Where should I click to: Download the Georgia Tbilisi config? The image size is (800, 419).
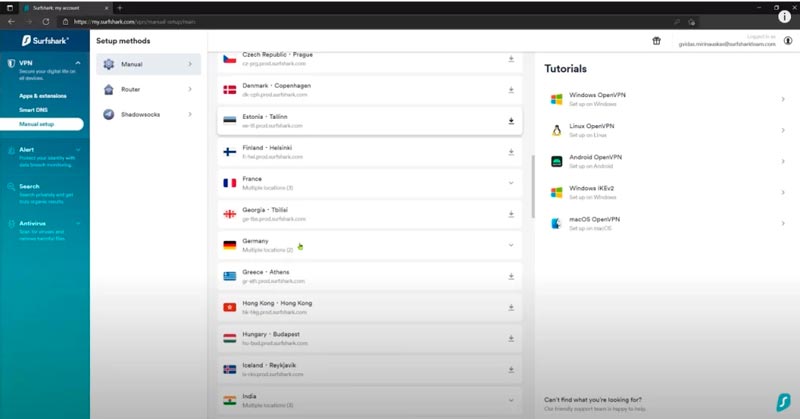(x=511, y=214)
